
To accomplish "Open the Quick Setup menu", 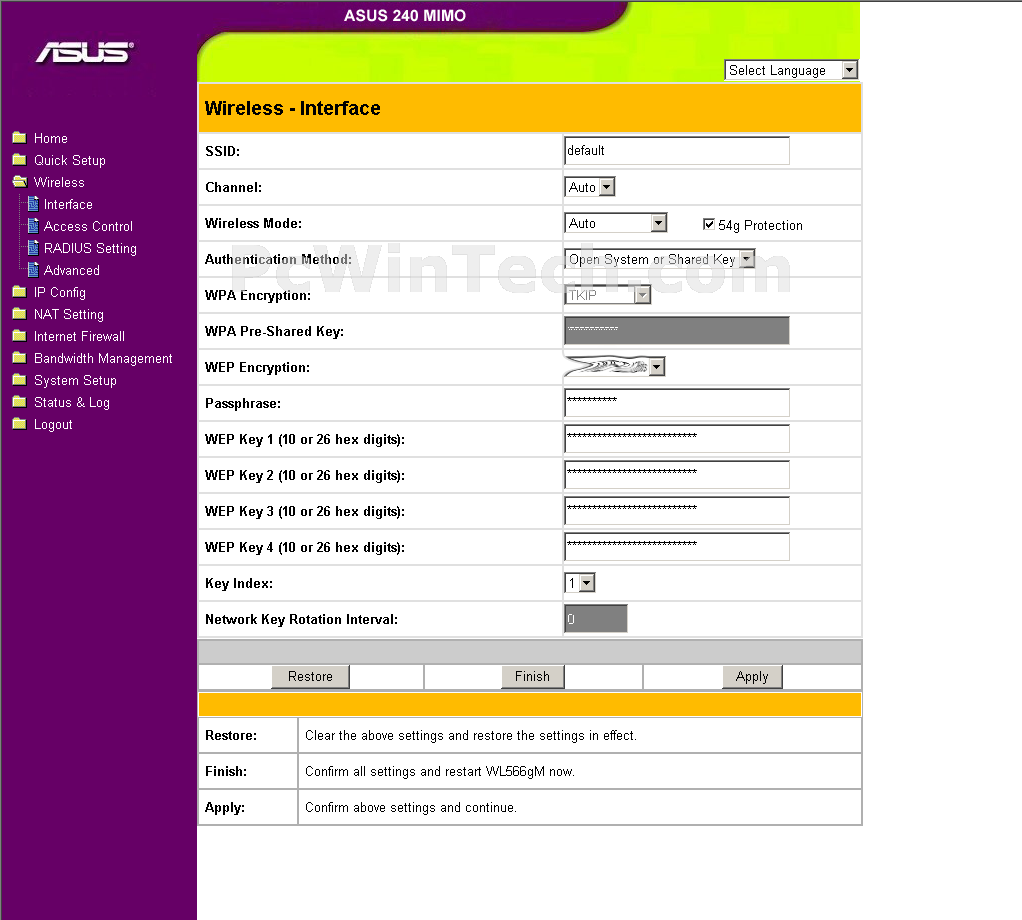I will pyautogui.click(x=70, y=160).
